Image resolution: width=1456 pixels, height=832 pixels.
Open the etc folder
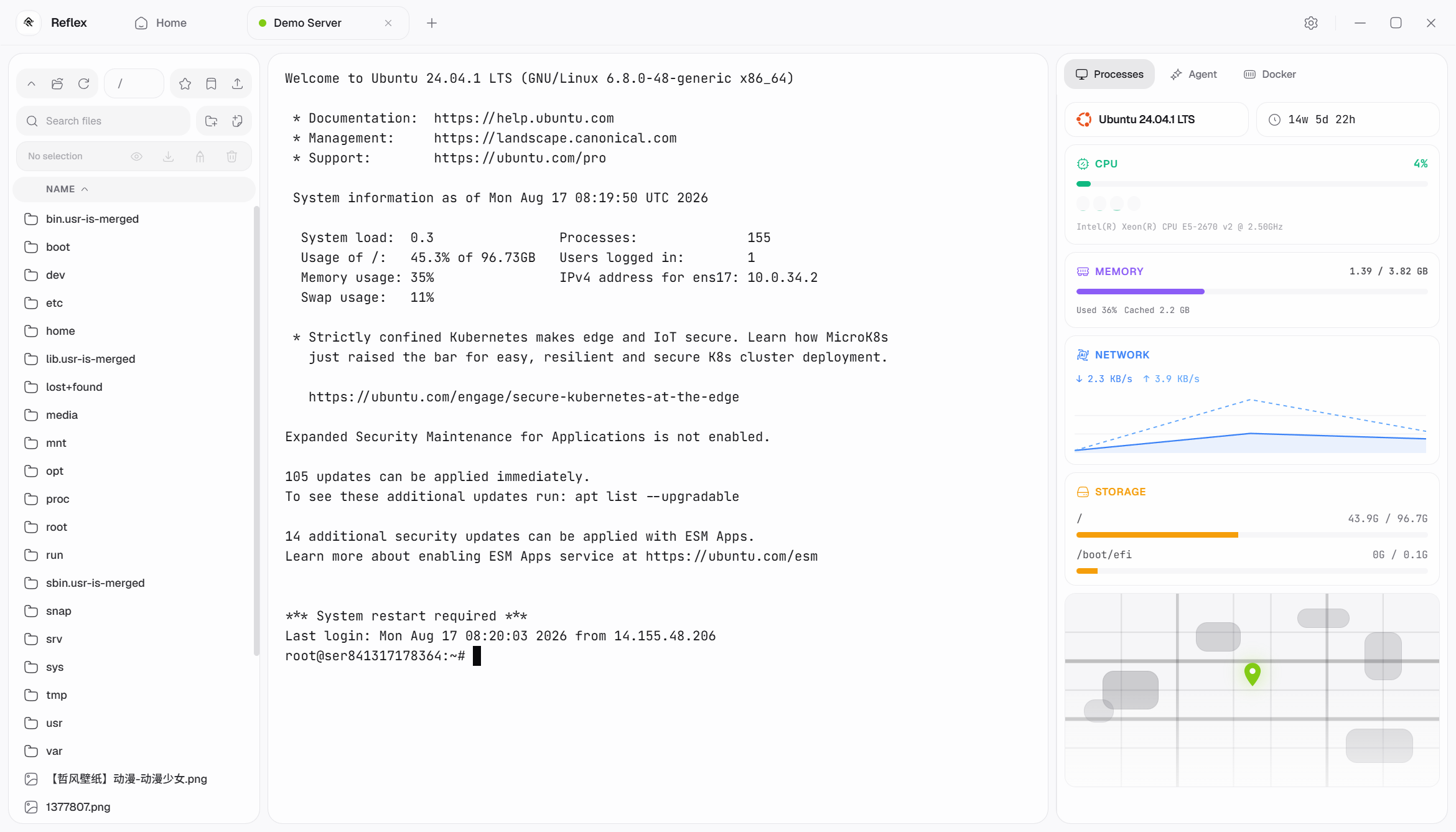[134, 303]
